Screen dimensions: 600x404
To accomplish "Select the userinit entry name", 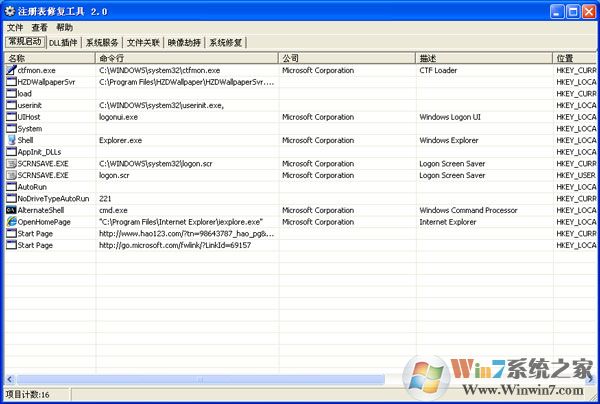I will coord(29,105).
